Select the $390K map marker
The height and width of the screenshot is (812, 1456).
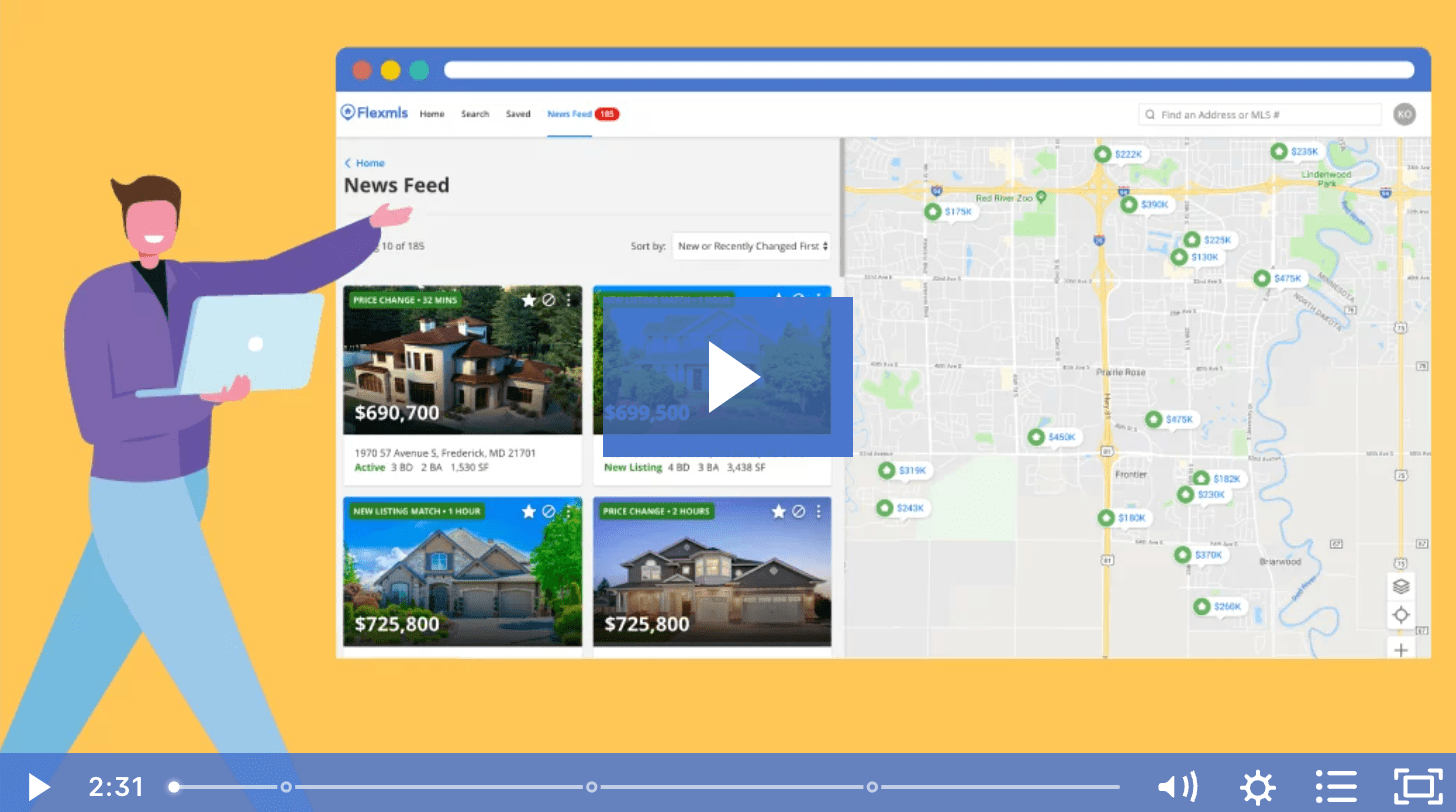[x=1146, y=204]
